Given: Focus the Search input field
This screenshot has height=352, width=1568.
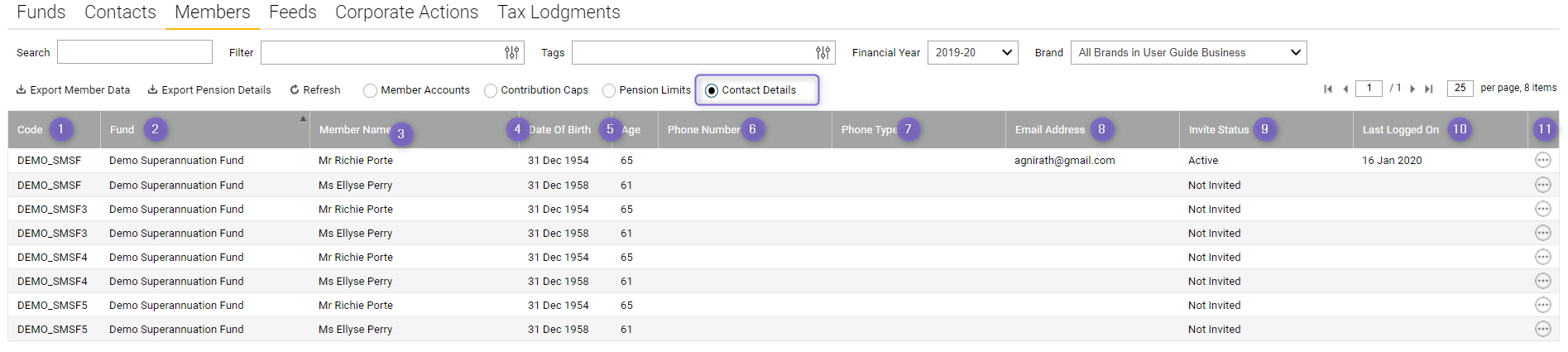Looking at the screenshot, I should [135, 52].
